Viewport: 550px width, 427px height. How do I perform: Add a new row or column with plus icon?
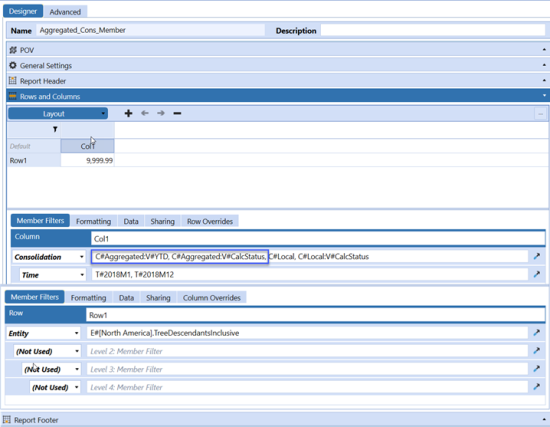pos(128,113)
